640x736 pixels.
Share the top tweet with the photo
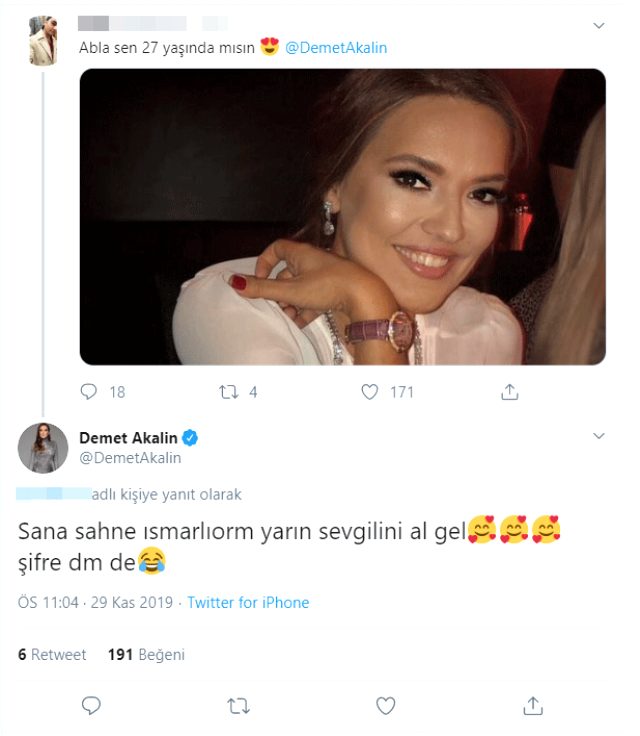[x=509, y=392]
